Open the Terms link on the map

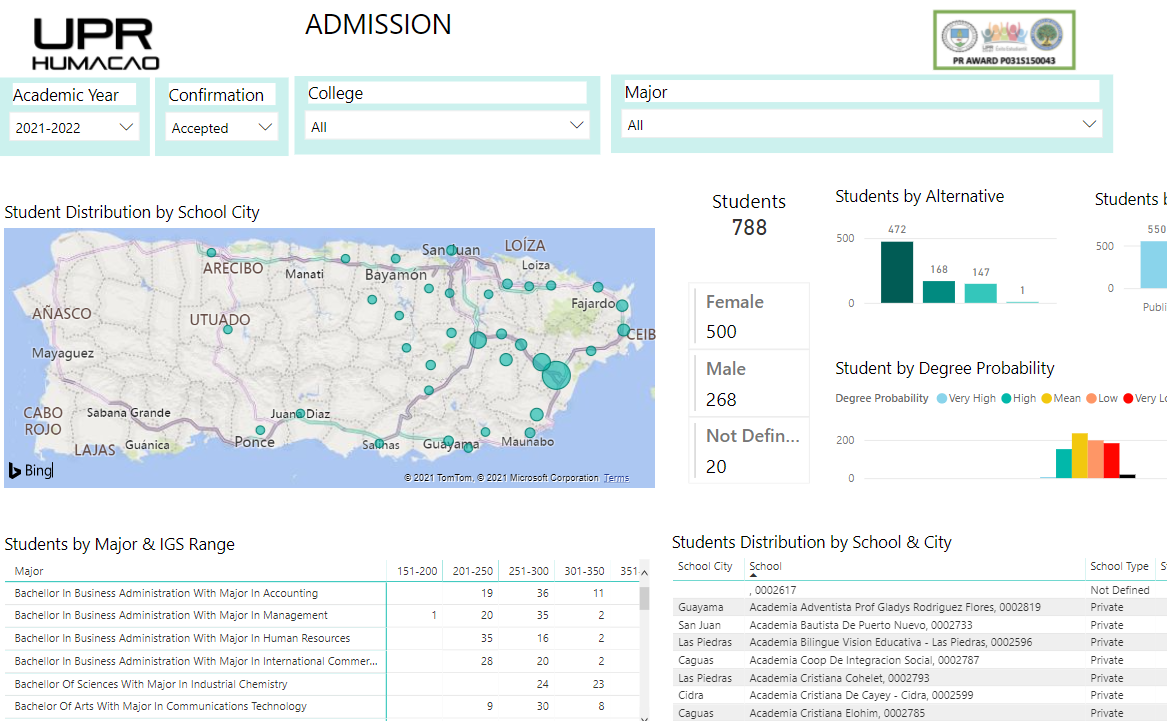click(x=617, y=477)
